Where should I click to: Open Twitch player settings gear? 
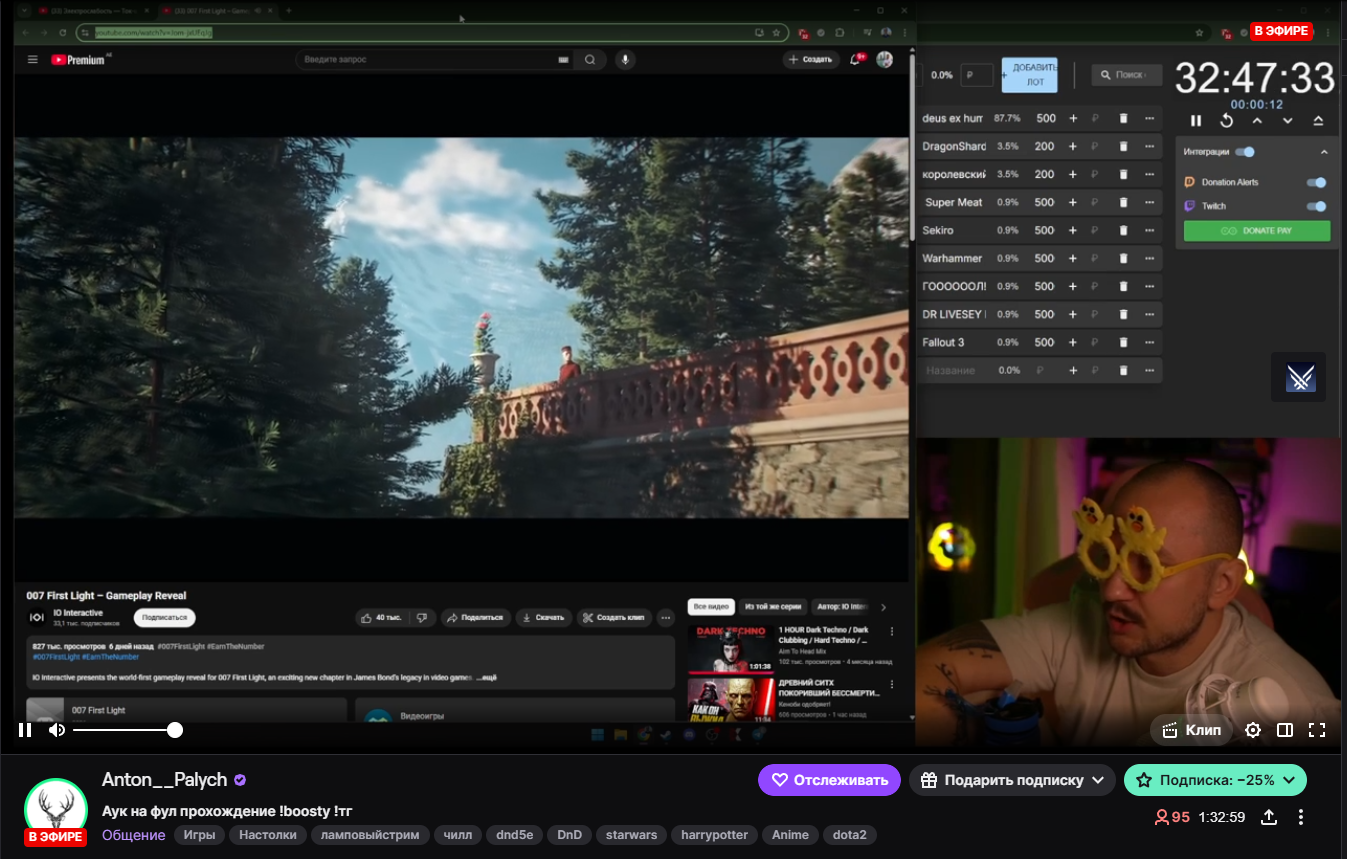1252,730
